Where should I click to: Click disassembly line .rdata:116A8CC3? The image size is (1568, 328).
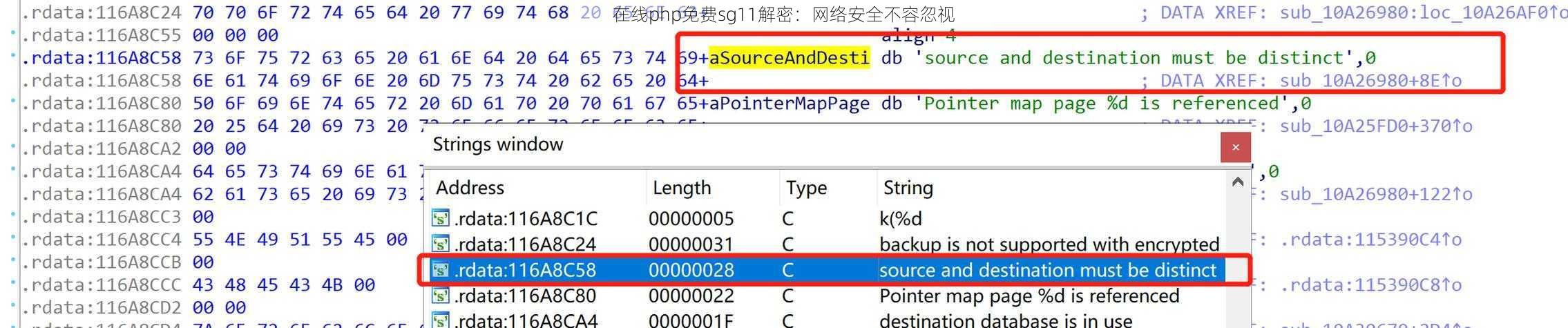pyautogui.click(x=102, y=218)
